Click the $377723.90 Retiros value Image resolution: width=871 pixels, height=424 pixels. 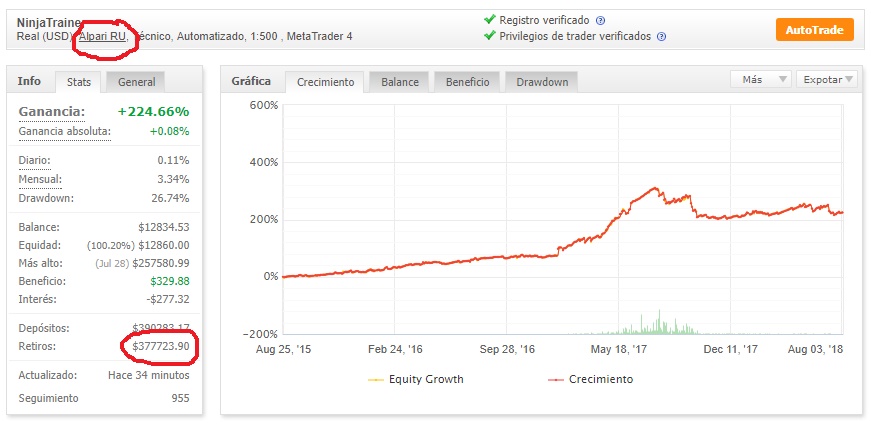(x=161, y=346)
